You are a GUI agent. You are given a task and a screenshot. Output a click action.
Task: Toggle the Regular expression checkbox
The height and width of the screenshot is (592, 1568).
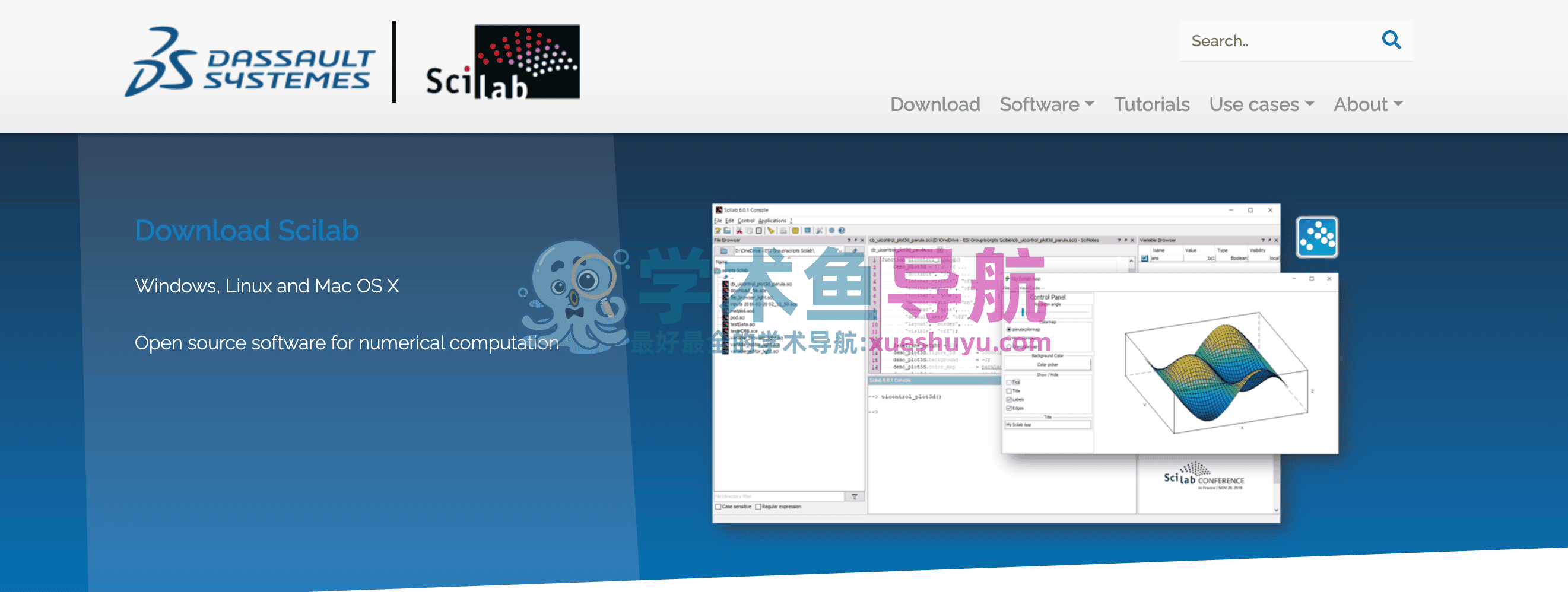pos(758,506)
